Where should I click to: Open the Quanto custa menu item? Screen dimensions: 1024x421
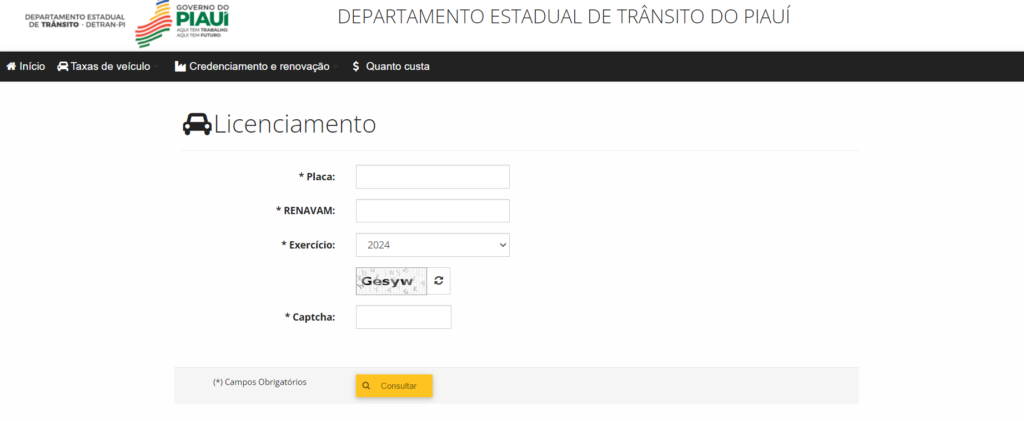(397, 66)
